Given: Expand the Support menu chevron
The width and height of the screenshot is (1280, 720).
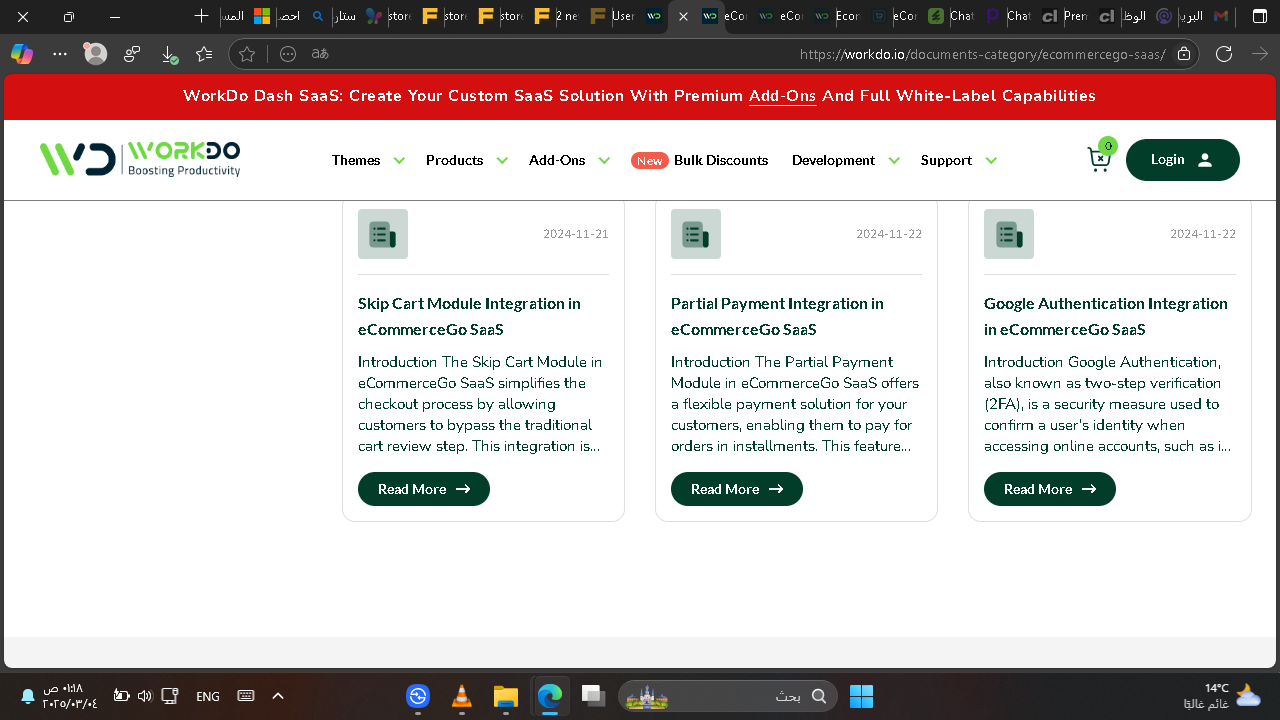Looking at the screenshot, I should tap(991, 160).
